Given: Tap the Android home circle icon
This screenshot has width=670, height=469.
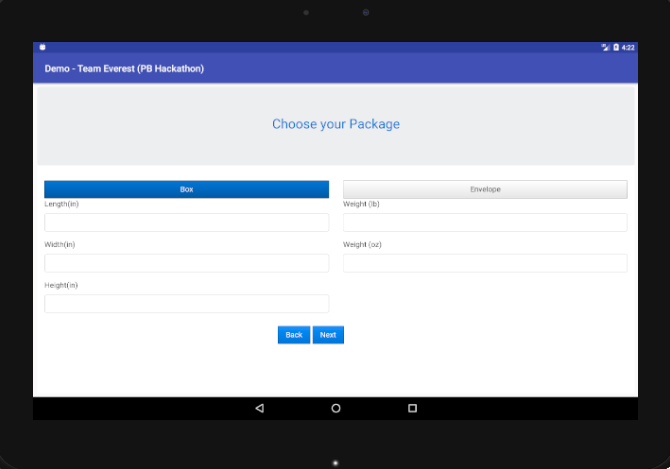Looking at the screenshot, I should coord(336,408).
